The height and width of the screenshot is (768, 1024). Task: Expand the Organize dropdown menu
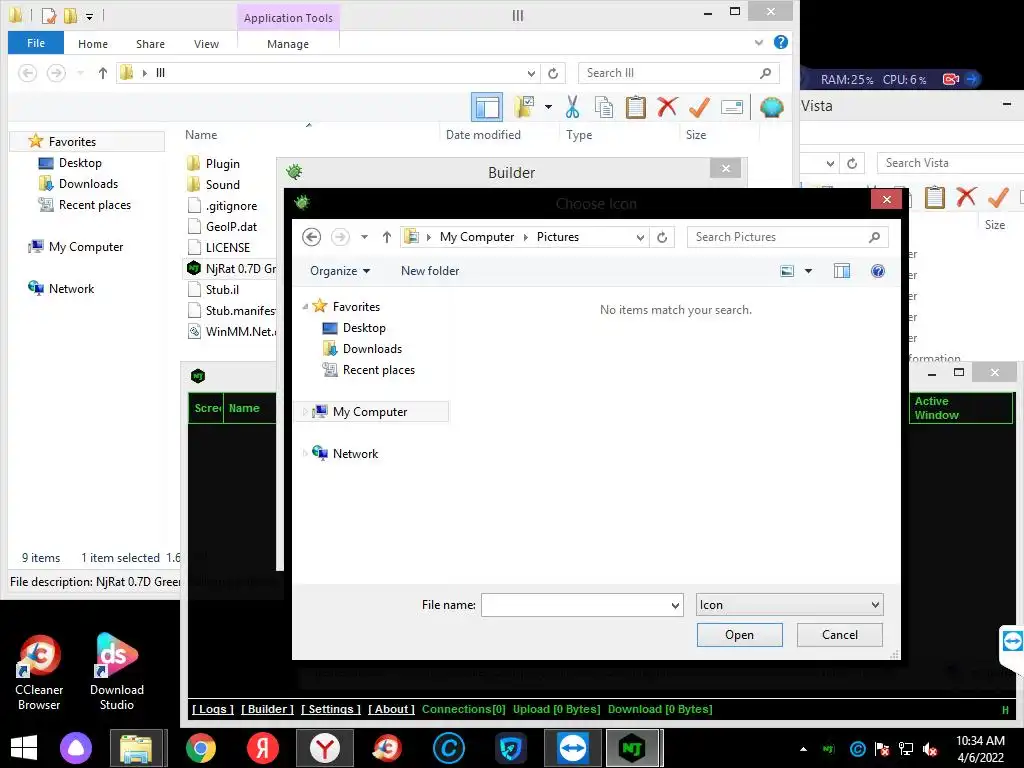340,271
